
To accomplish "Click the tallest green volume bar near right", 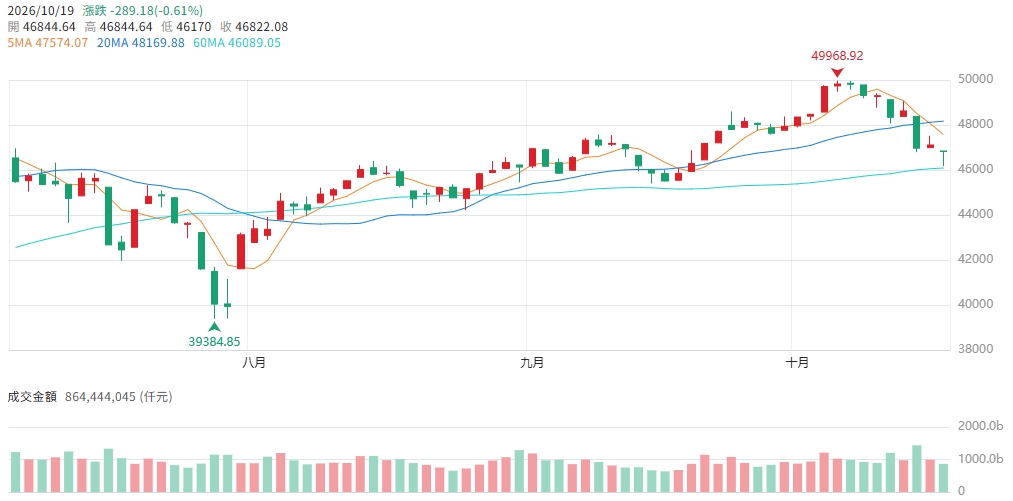I will tap(917, 469).
